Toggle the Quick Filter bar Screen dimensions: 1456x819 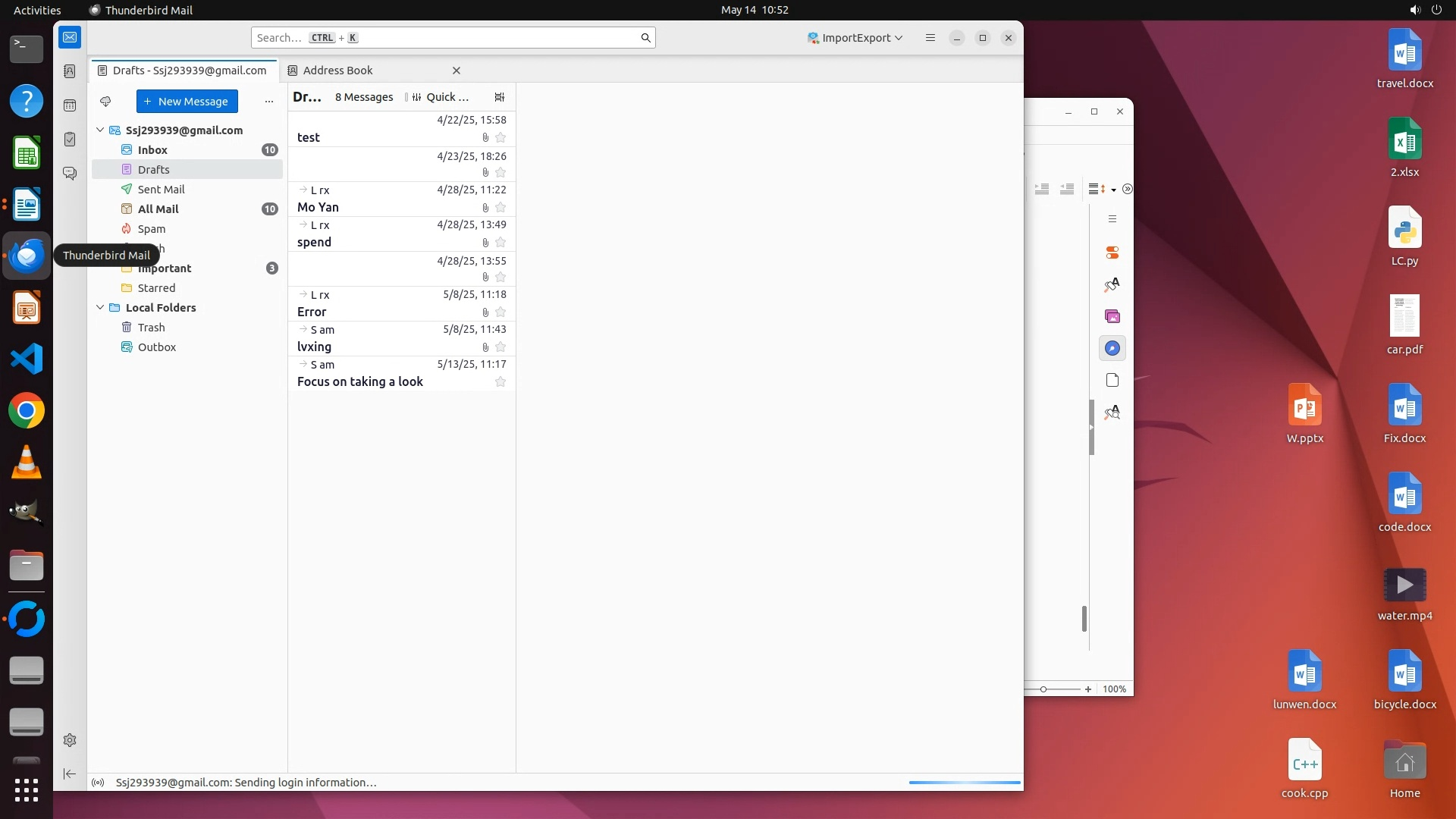pos(441,97)
